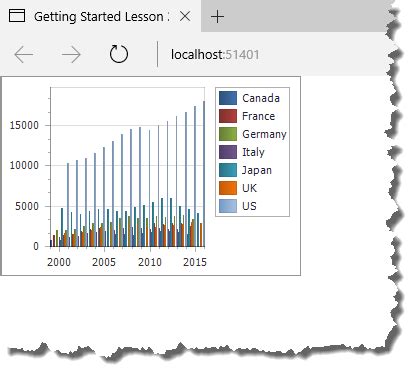Select the Getting Started Lesson tab
This screenshot has width=416, height=373.
coord(100,16)
